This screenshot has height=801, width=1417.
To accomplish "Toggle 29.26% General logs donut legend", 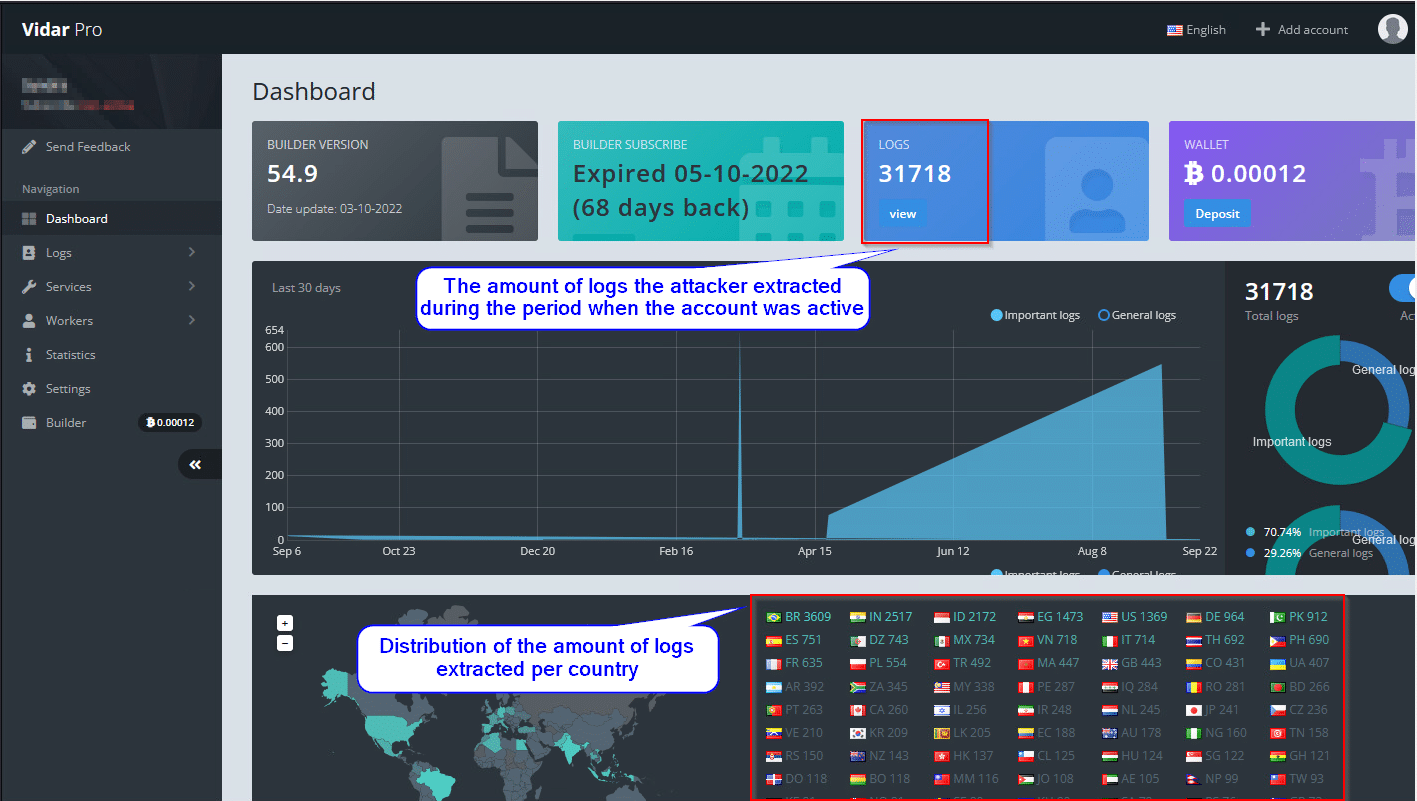I will 1309,553.
